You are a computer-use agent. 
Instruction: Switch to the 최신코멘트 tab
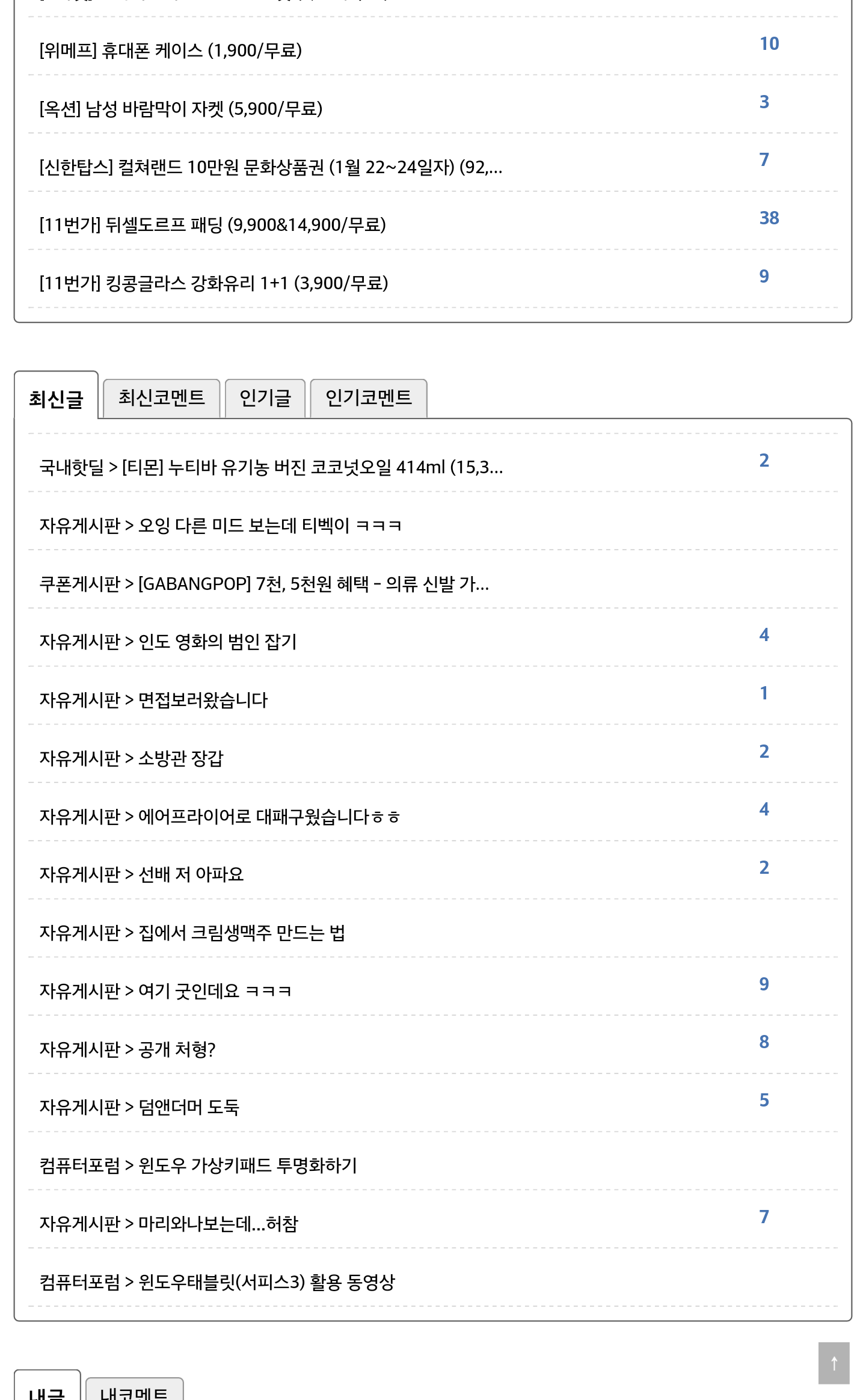[x=161, y=398]
